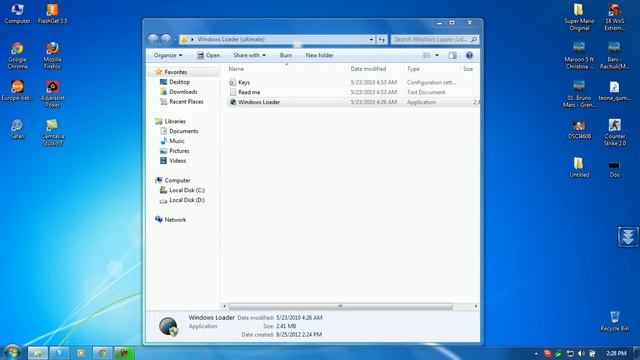The height and width of the screenshot is (360, 640).
Task: Click the change view icon button
Action: click(x=427, y=55)
